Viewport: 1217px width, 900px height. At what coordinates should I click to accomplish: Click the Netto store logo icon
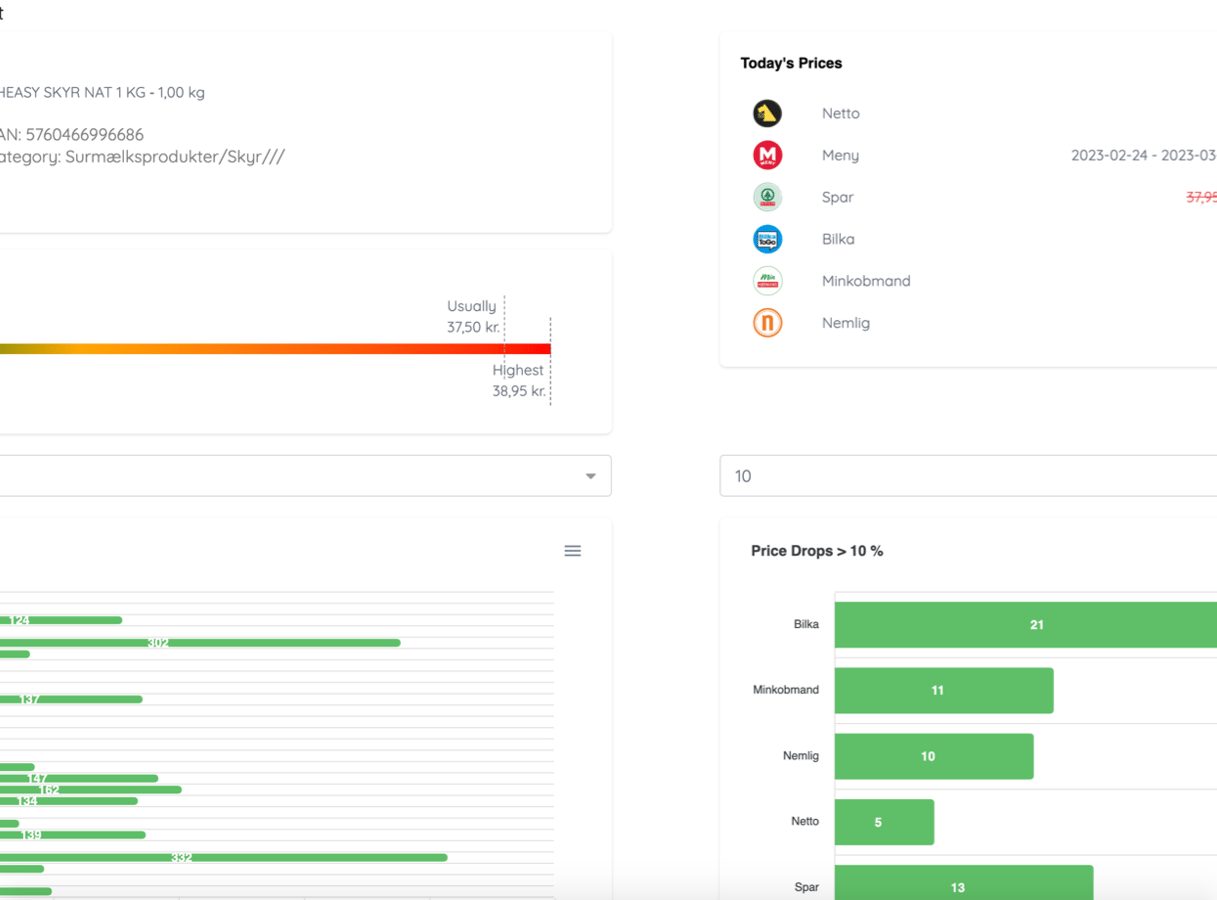point(767,113)
